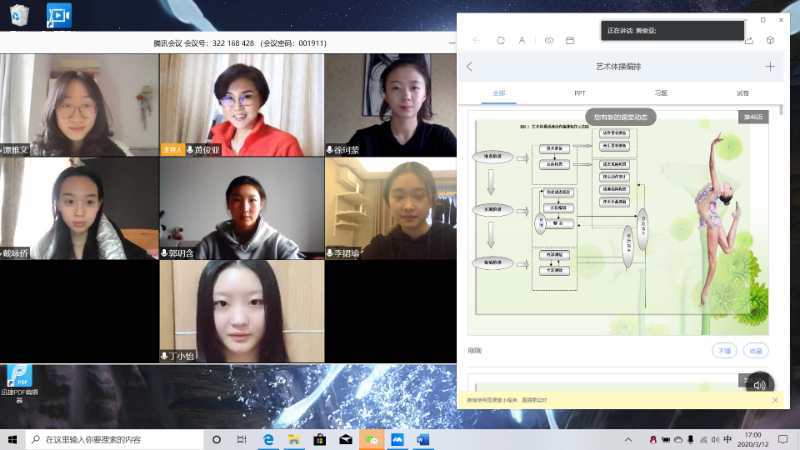Click the rhythmic gymnastics slide preview
The width and height of the screenshot is (800, 450).
[x=618, y=222]
